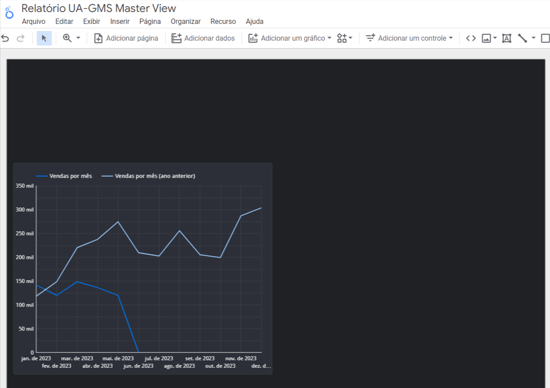Click the mai. de 2023 axis label
This screenshot has height=388, width=550.
118,358
